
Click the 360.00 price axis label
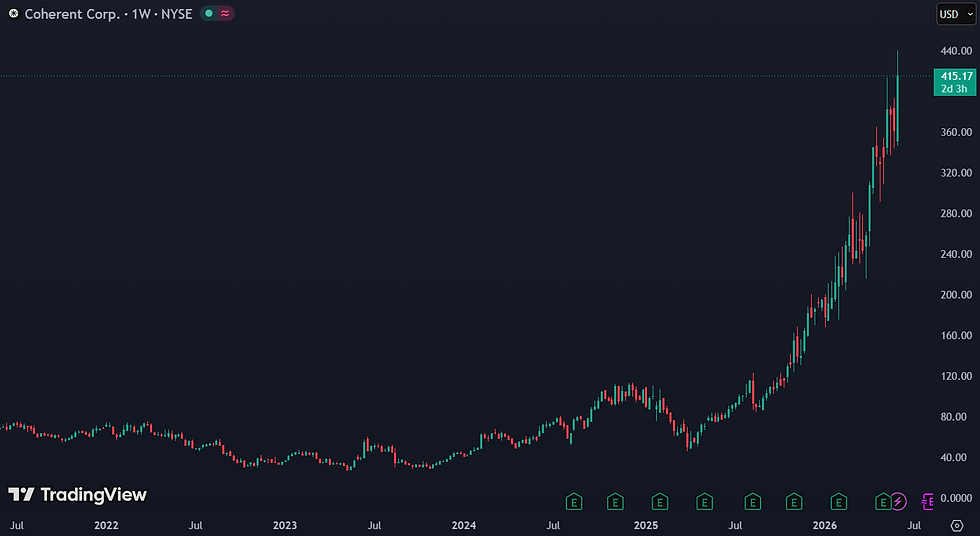pos(956,132)
